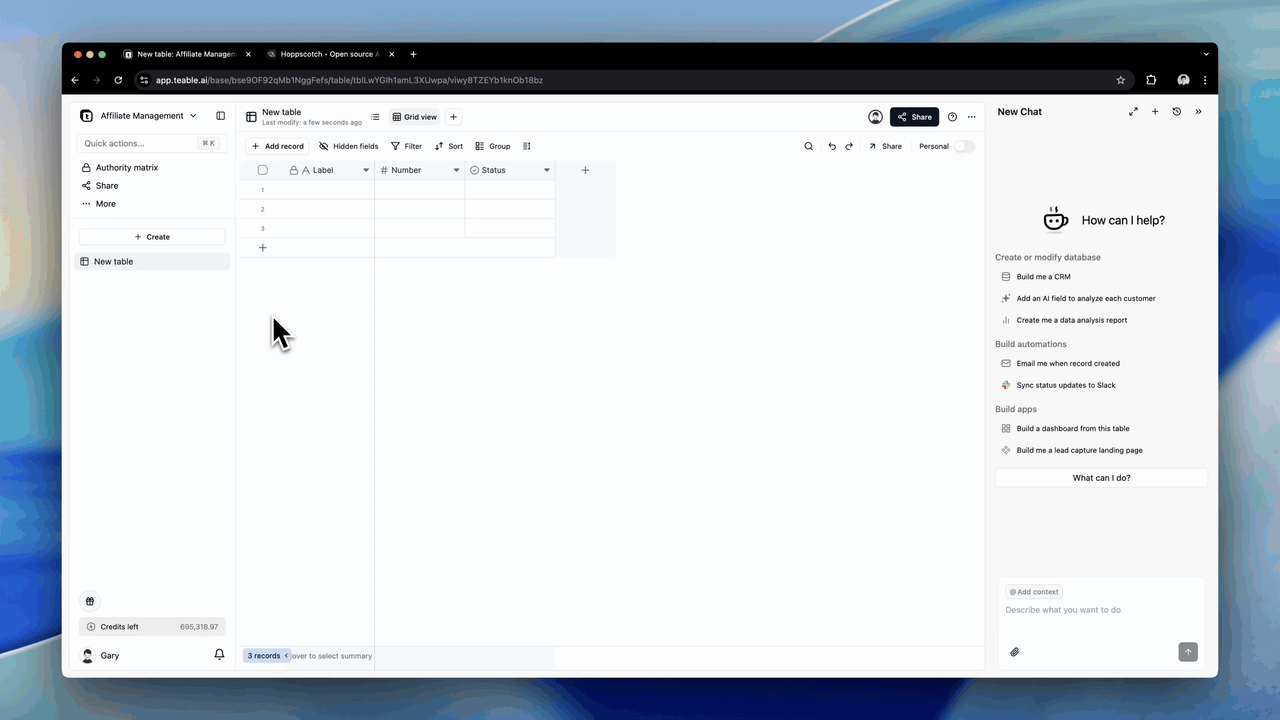This screenshot has height=720, width=1280.
Task: Switch to the Hoppscotch browser tab
Action: point(328,54)
